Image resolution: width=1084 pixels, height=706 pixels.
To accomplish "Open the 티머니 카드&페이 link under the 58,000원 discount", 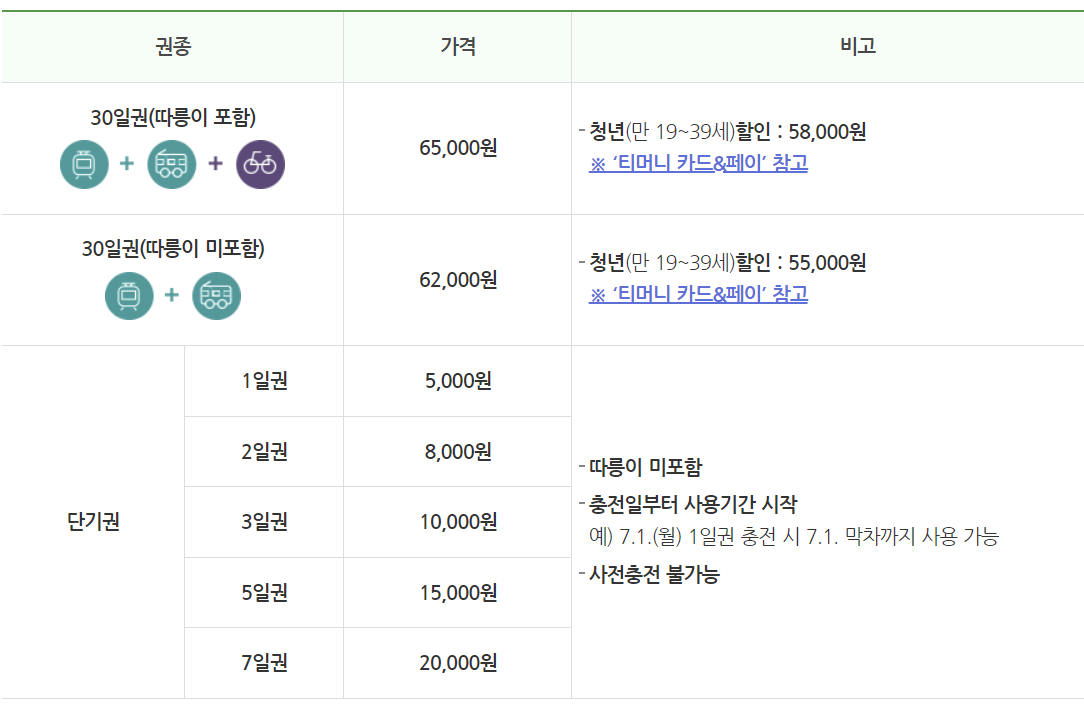I will coord(698,163).
